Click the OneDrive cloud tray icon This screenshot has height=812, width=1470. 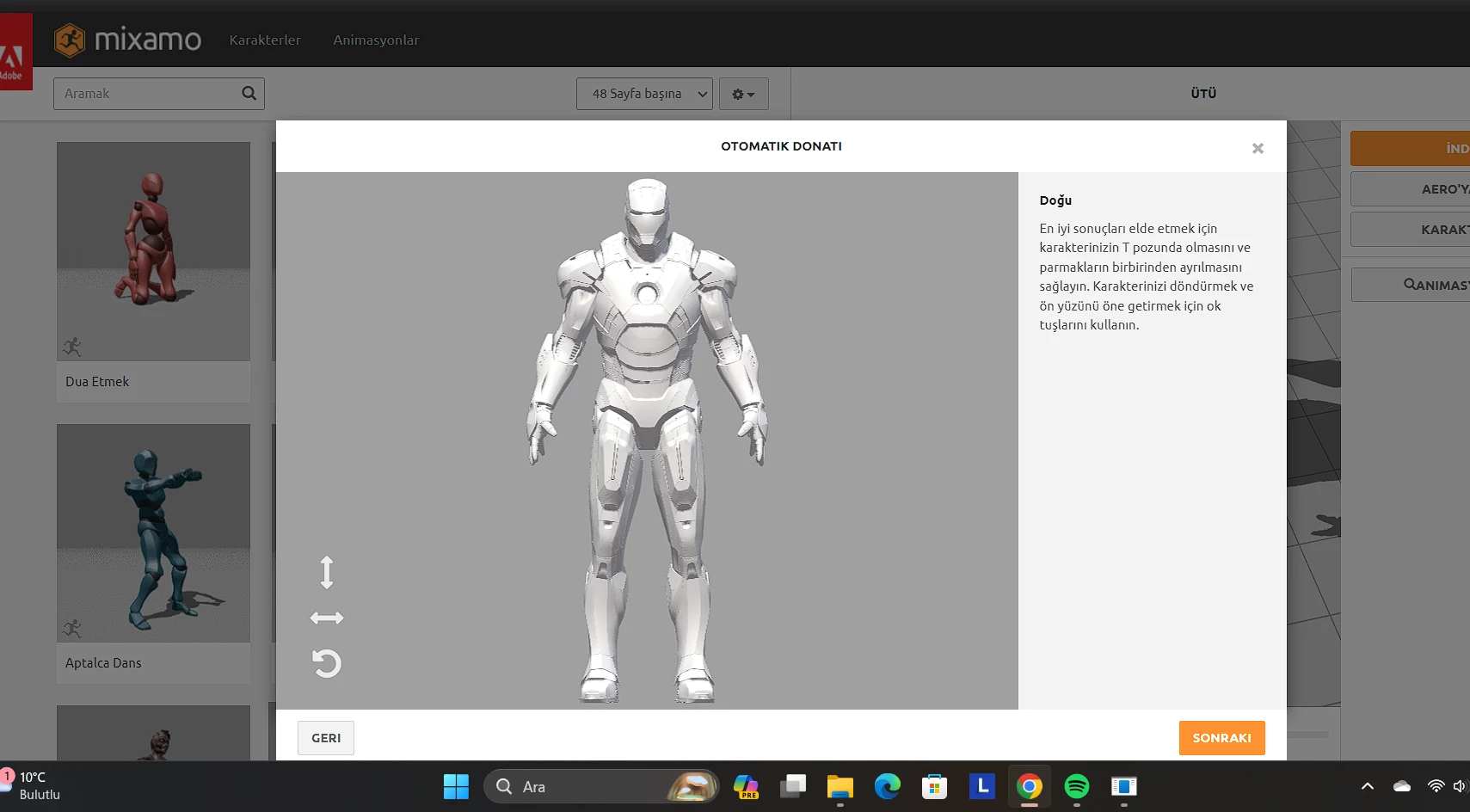coord(1402,786)
